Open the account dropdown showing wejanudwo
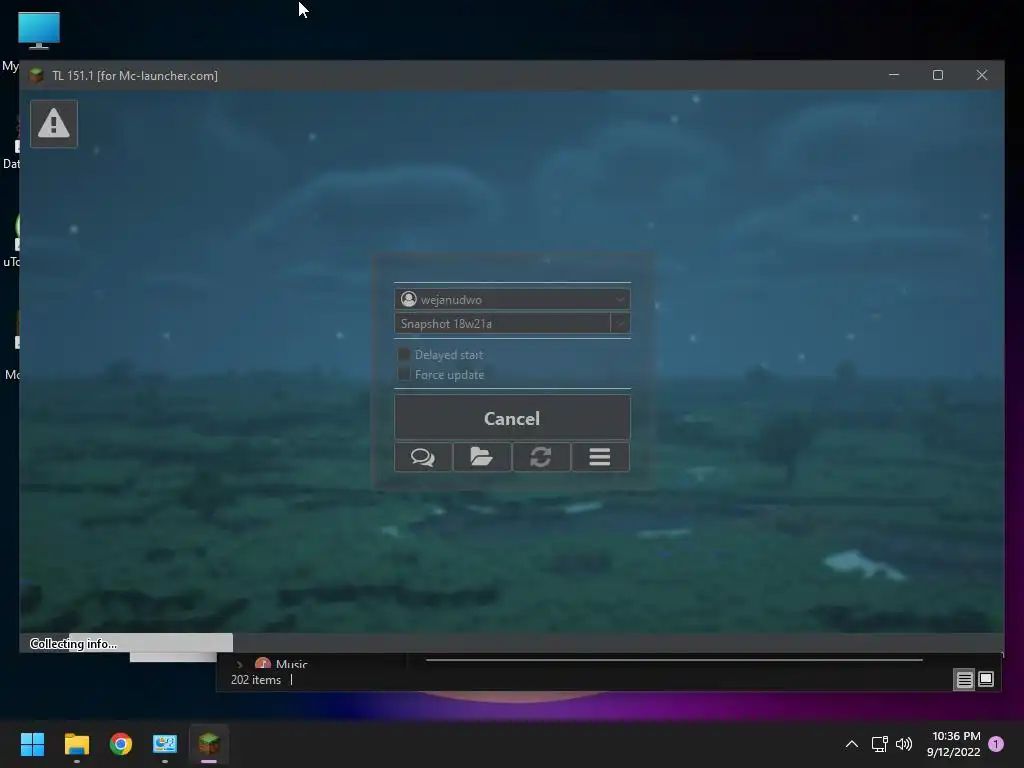 pyautogui.click(x=512, y=299)
